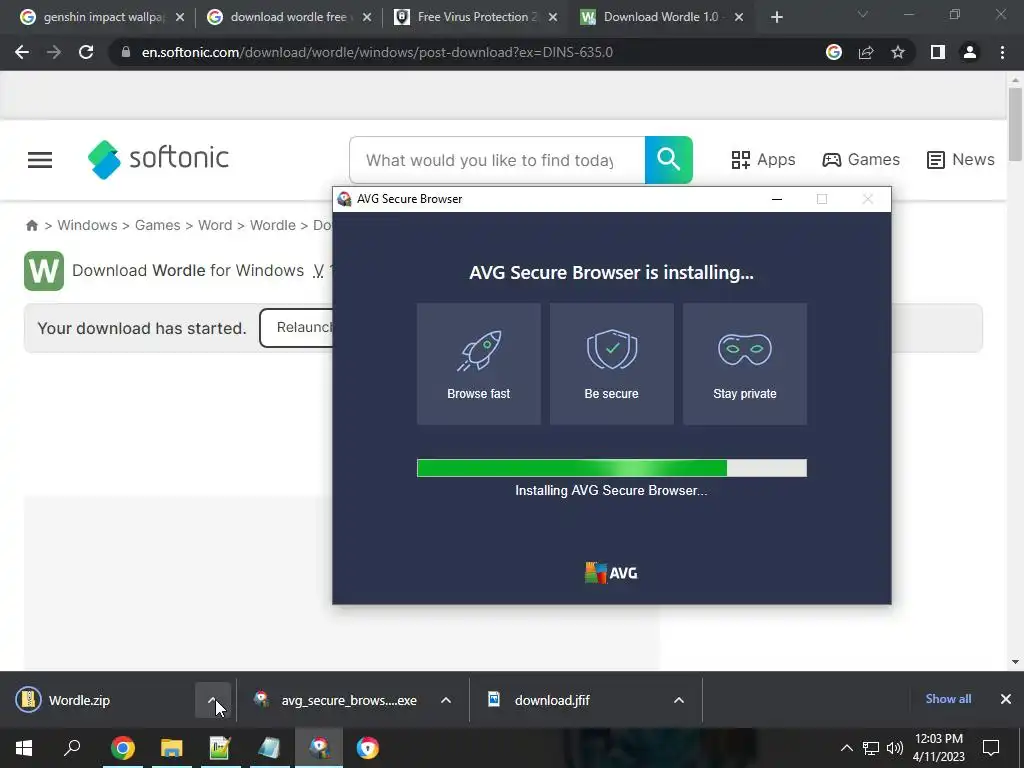
Task: Expand options arrow for download.jfif
Action: coord(679,700)
